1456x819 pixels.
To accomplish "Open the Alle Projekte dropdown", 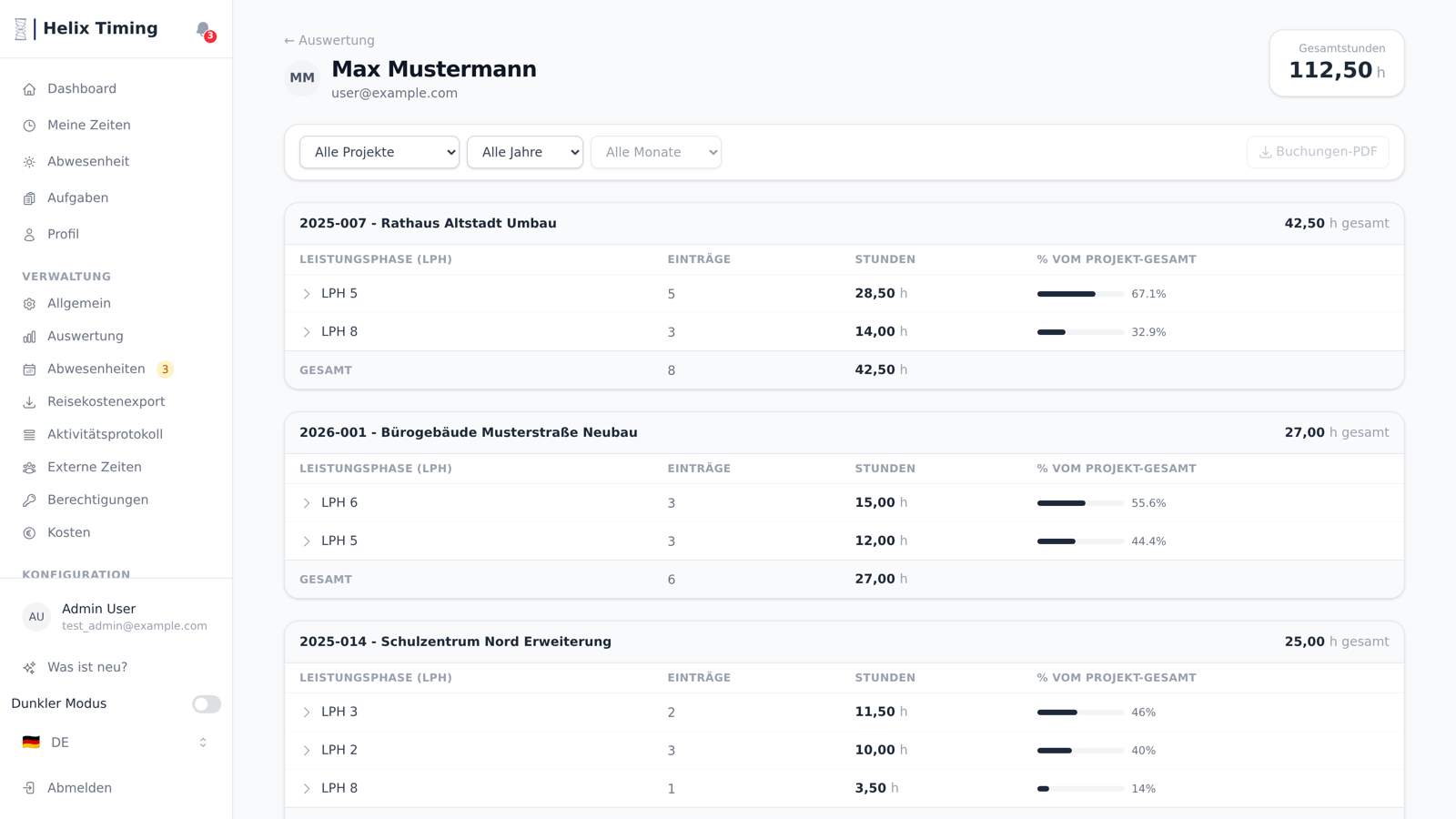I will point(379,152).
